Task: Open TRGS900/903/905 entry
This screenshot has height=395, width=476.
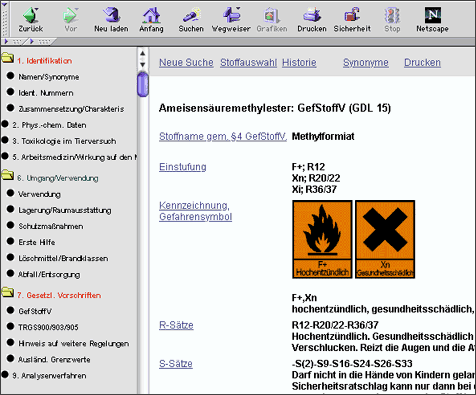Action: tap(48, 327)
